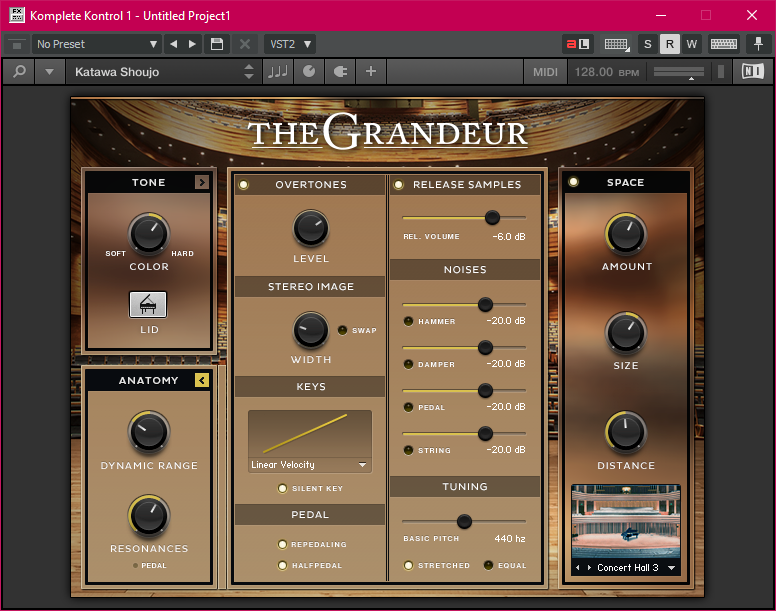
Task: Open the browser search magnifier
Action: coord(19,72)
